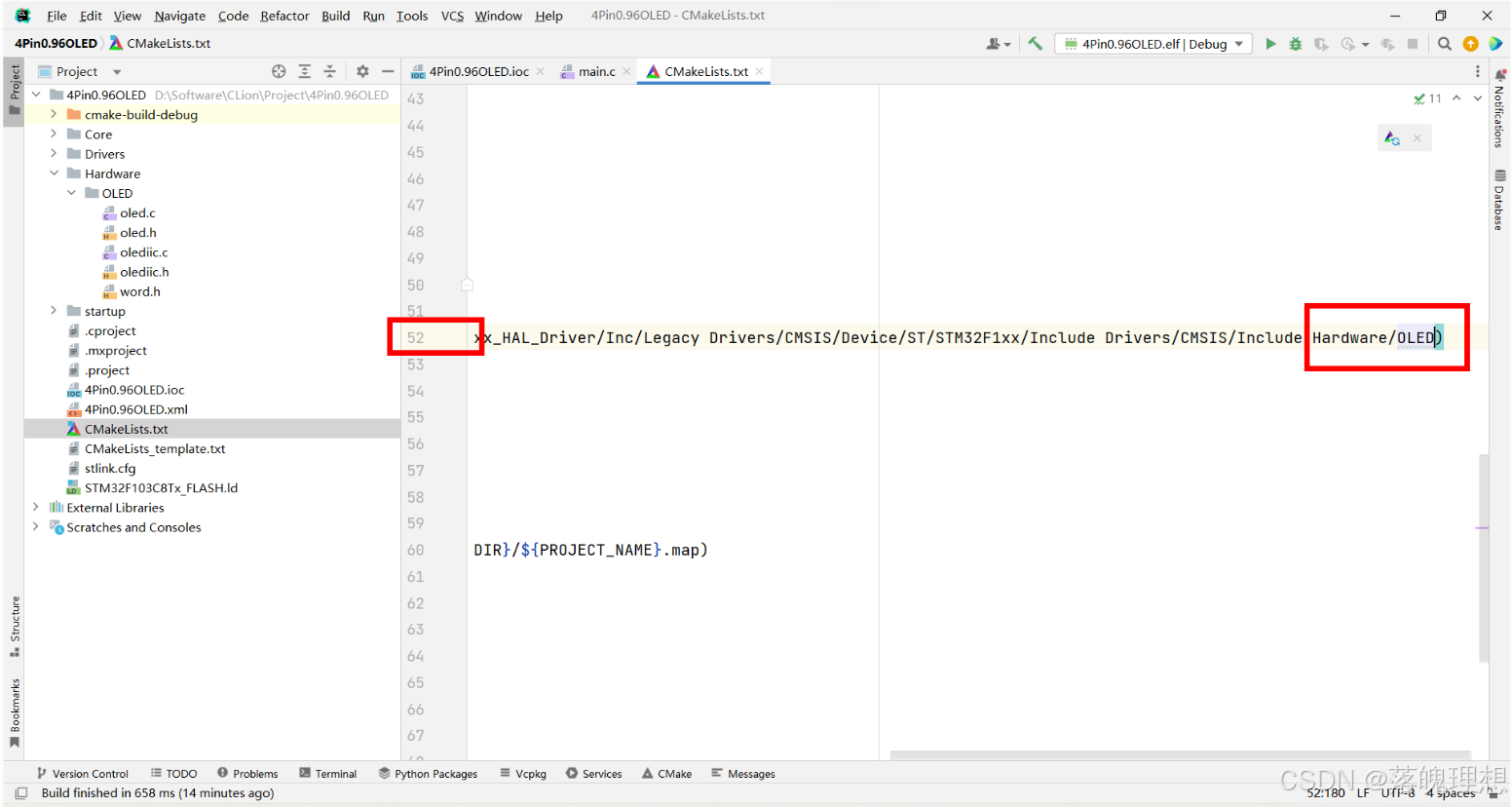The image size is (1512, 807).
Task: Click the editor tabs more options icon
Action: [1477, 71]
